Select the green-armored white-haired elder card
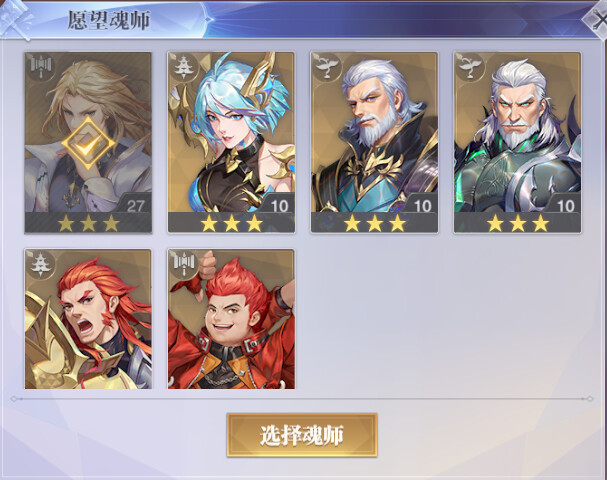This screenshot has height=480, width=607. (x=518, y=142)
